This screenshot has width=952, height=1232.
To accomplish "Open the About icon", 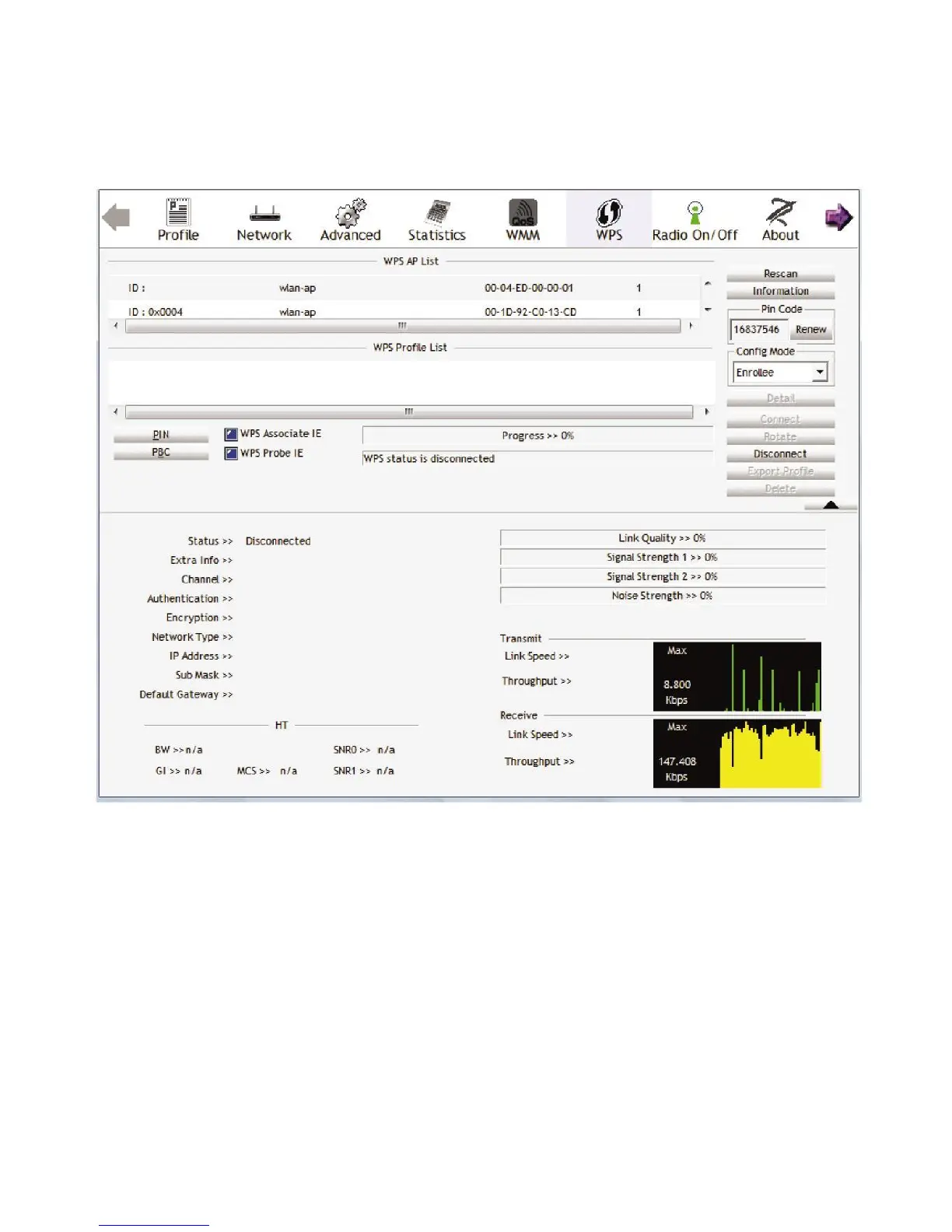I will (781, 212).
